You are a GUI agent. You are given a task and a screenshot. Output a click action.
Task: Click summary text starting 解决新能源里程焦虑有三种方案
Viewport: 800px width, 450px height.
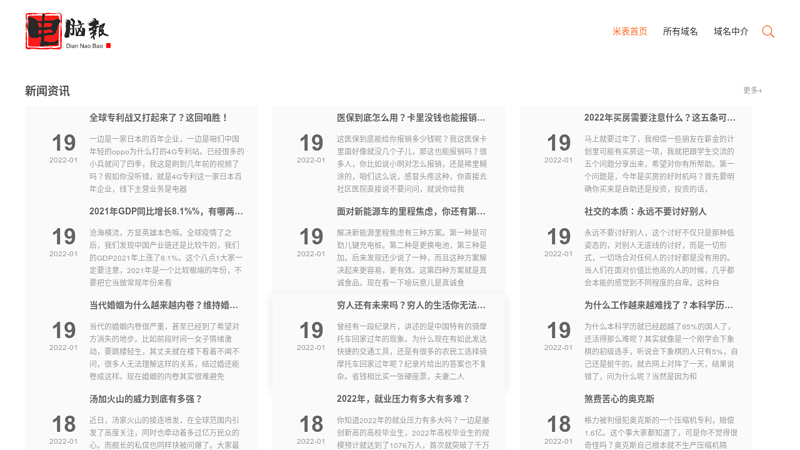(x=412, y=258)
